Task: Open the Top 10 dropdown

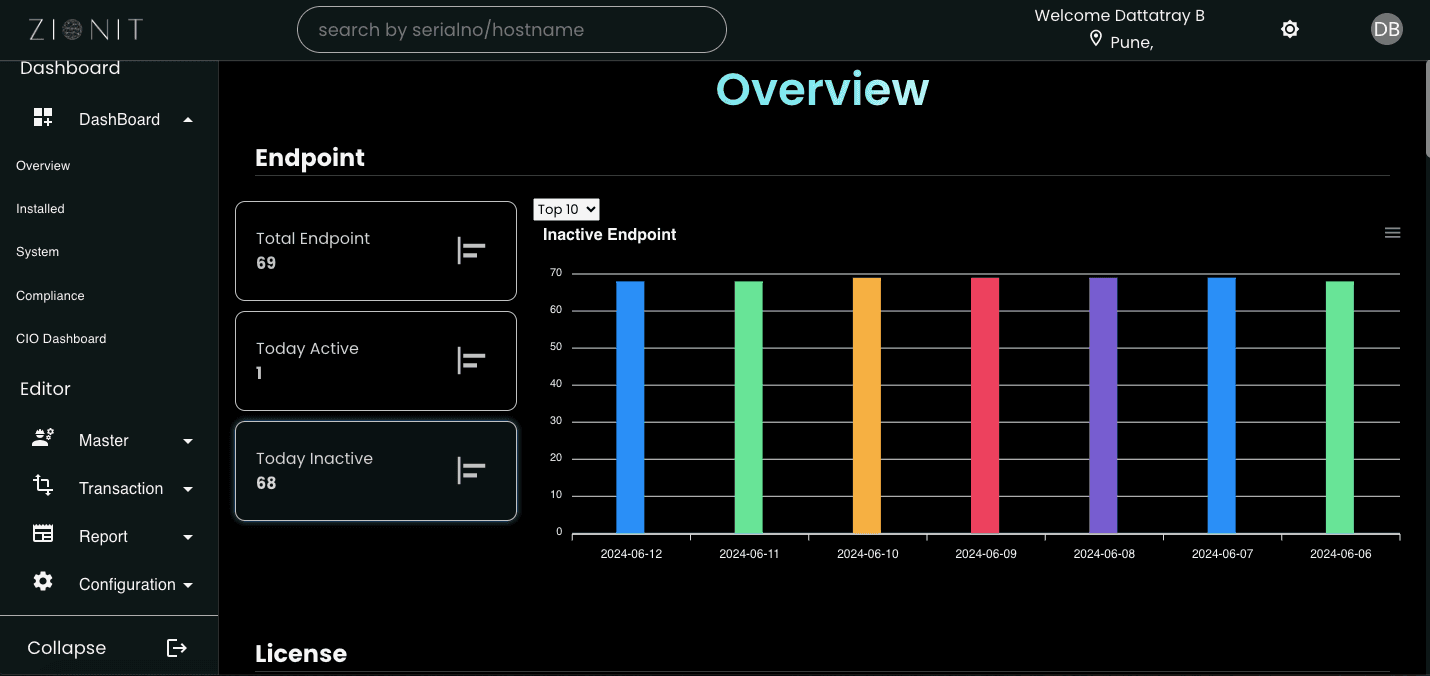Action: tap(565, 209)
